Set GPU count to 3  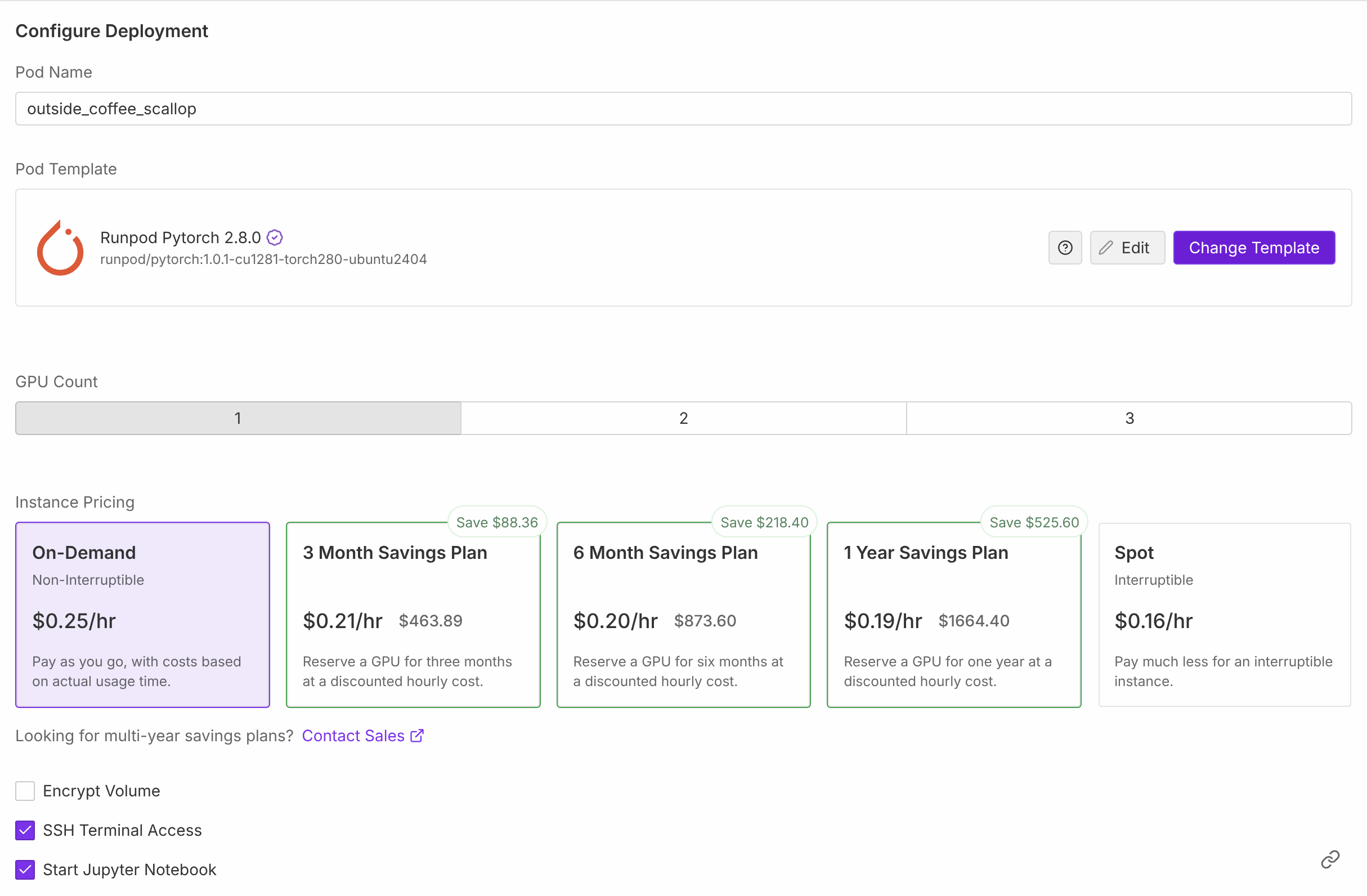pos(1129,418)
